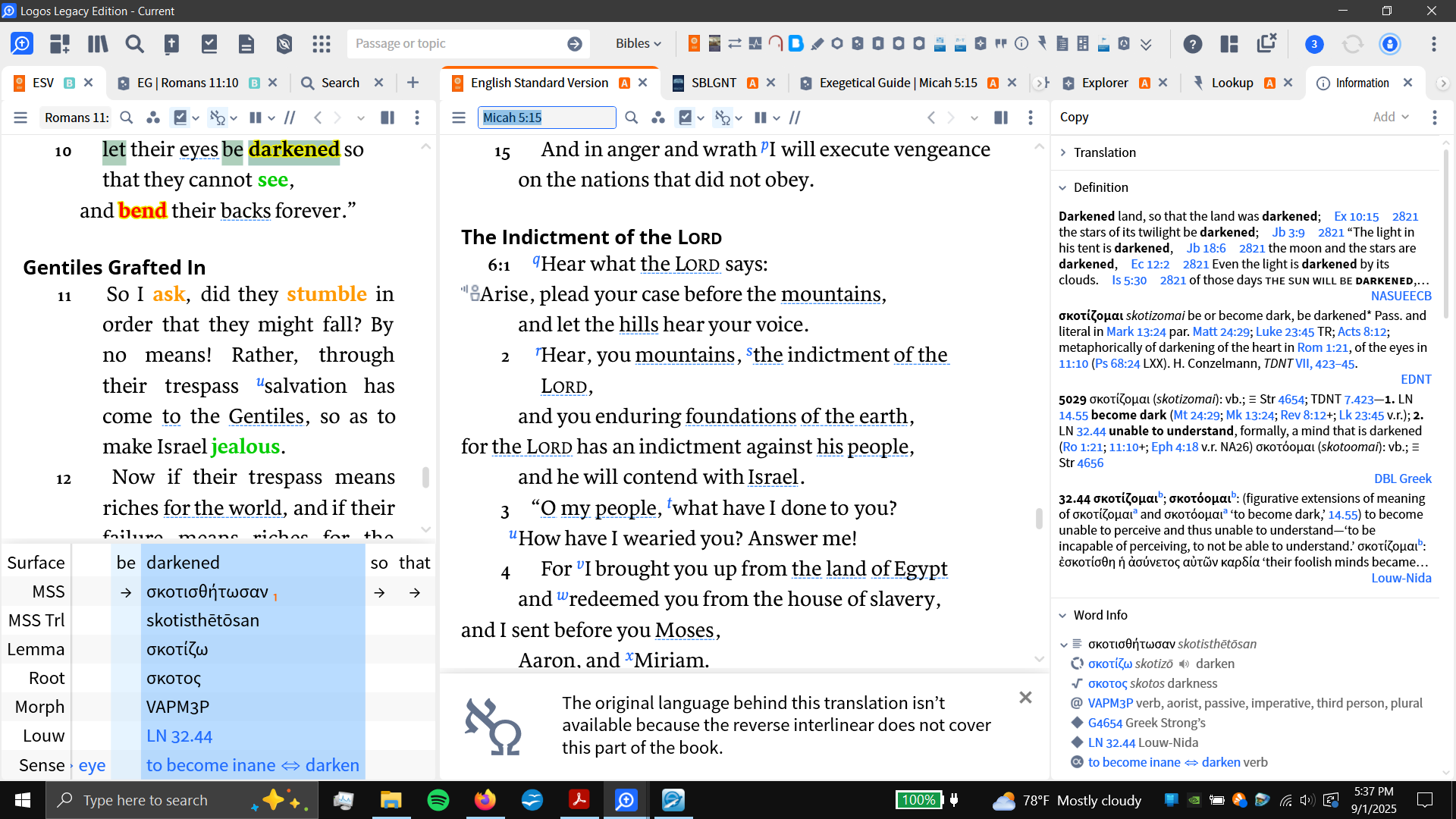Expand the Translation section

1063,152
